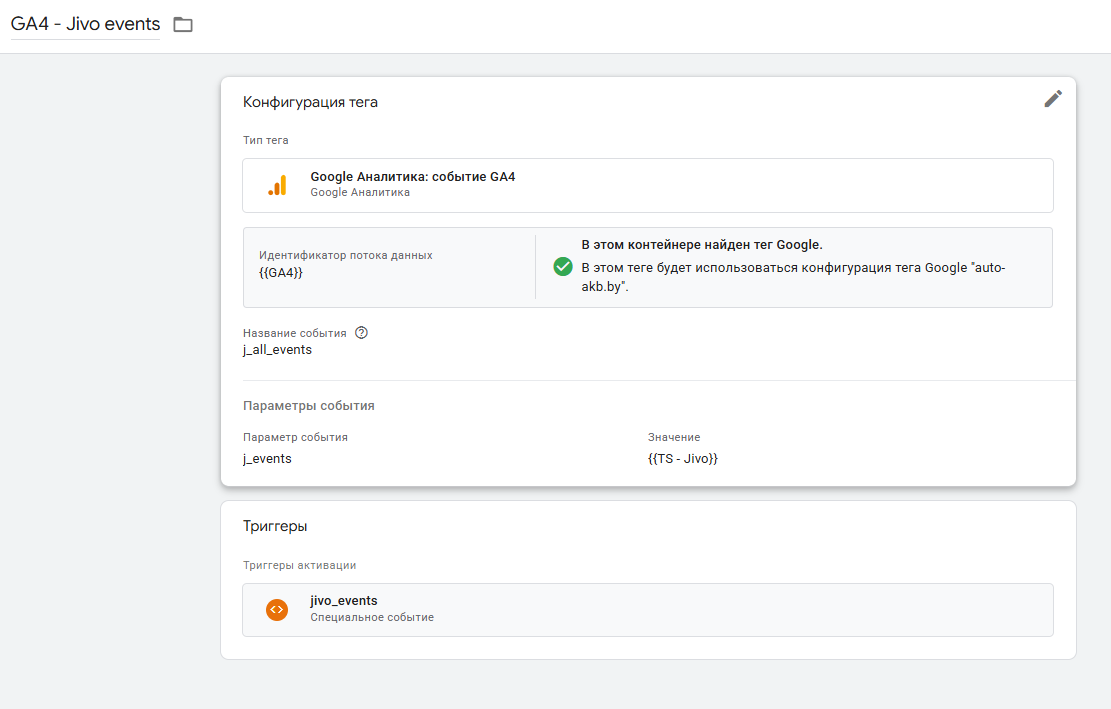Click the {{GA4}} data stream identifier
This screenshot has height=709, width=1111.
pyautogui.click(x=281, y=273)
